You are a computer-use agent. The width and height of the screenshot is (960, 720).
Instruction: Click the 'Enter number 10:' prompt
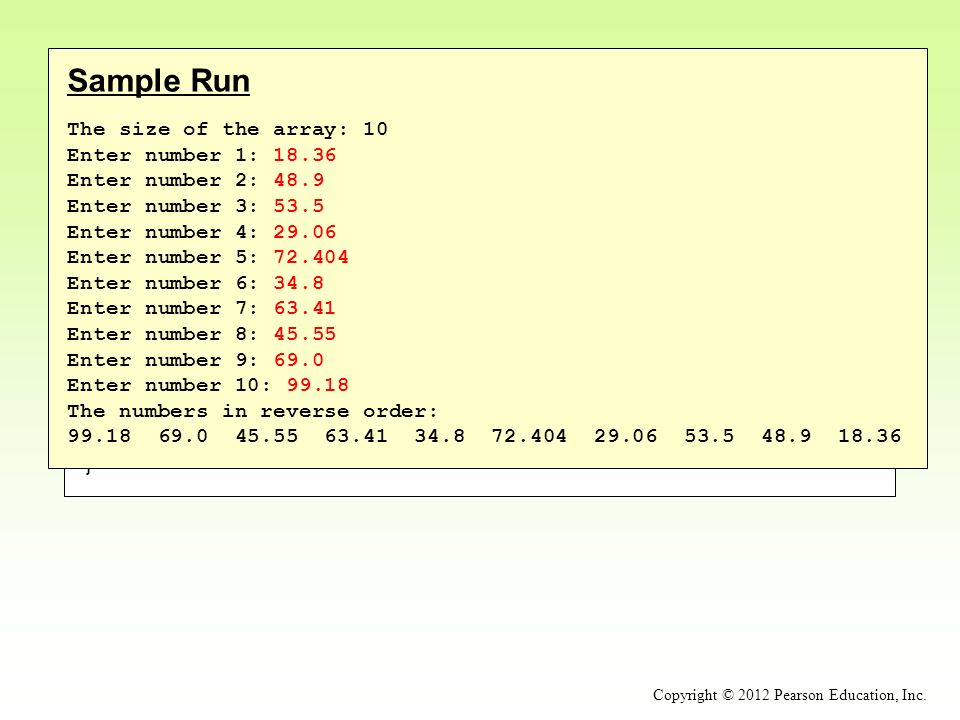(169, 385)
